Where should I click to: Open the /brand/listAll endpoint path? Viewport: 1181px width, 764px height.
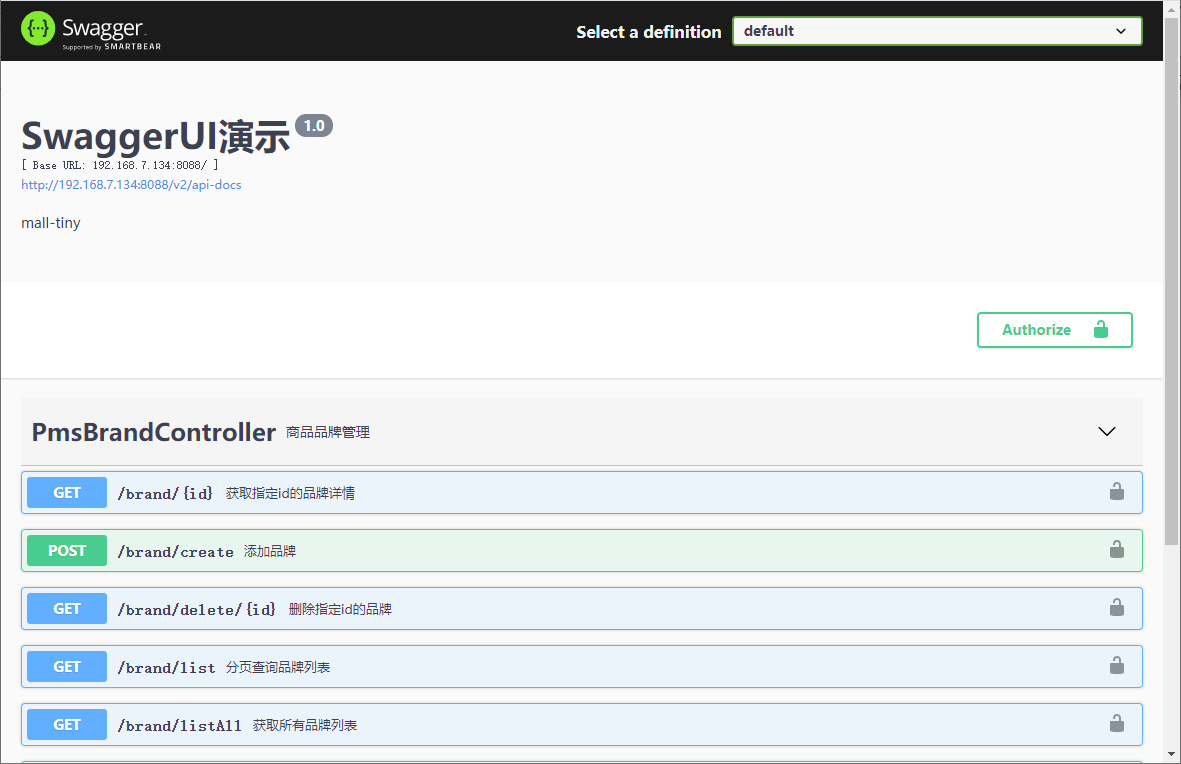point(179,726)
